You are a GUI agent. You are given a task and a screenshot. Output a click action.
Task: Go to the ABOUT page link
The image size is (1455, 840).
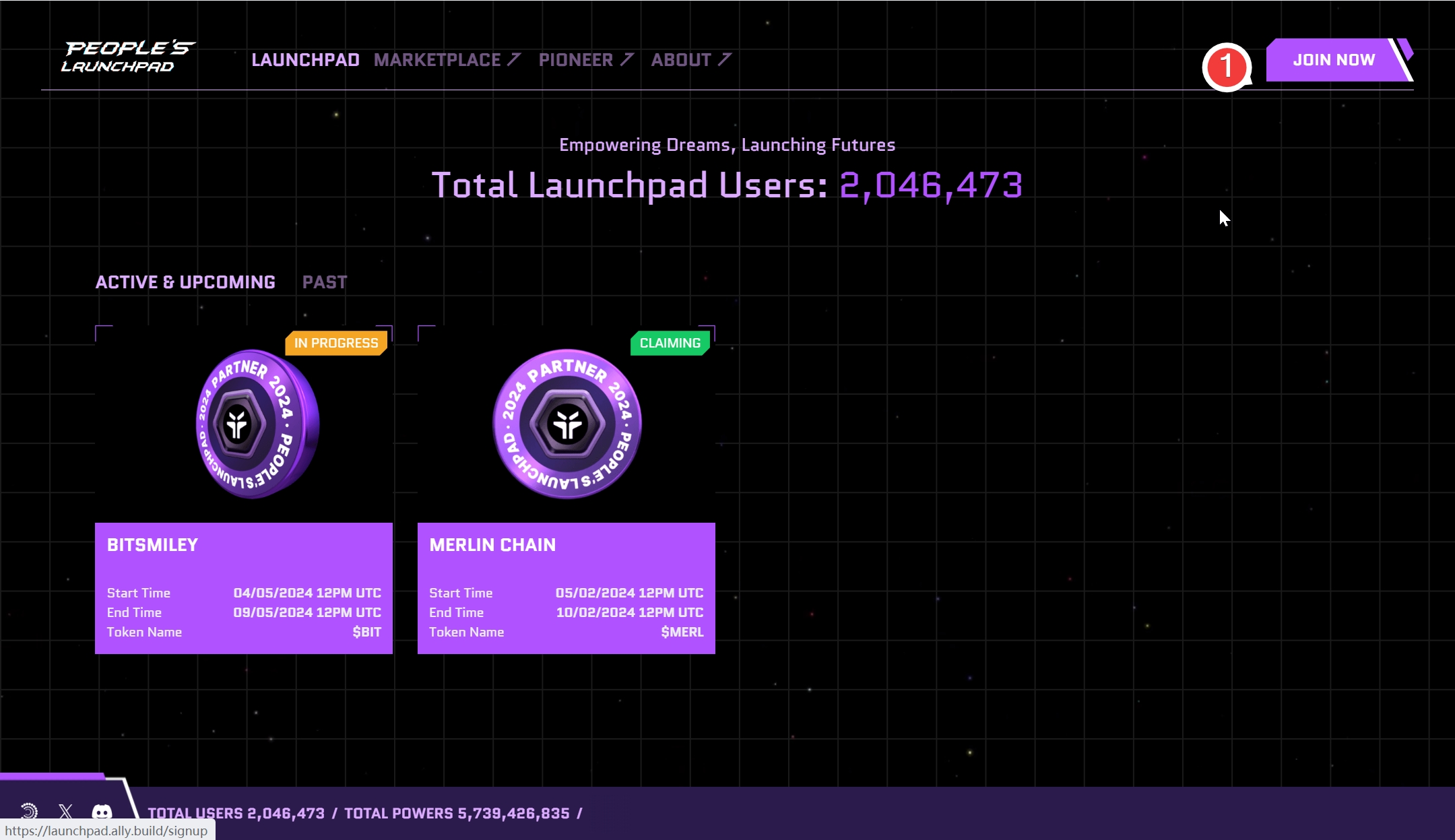[681, 60]
